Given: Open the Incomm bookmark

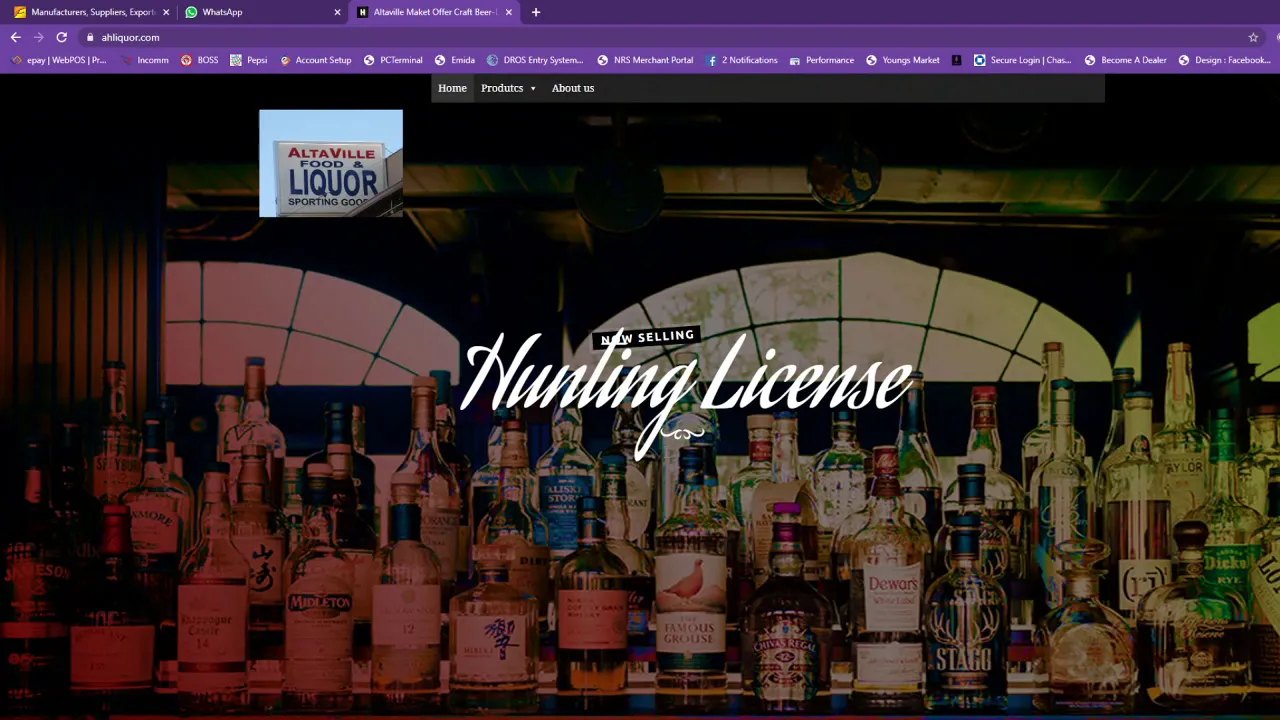Looking at the screenshot, I should point(145,60).
